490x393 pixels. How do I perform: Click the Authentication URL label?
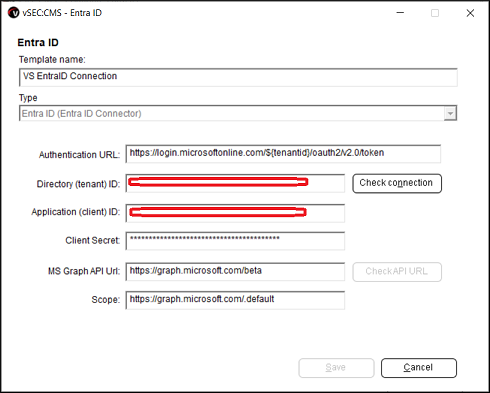[79, 155]
